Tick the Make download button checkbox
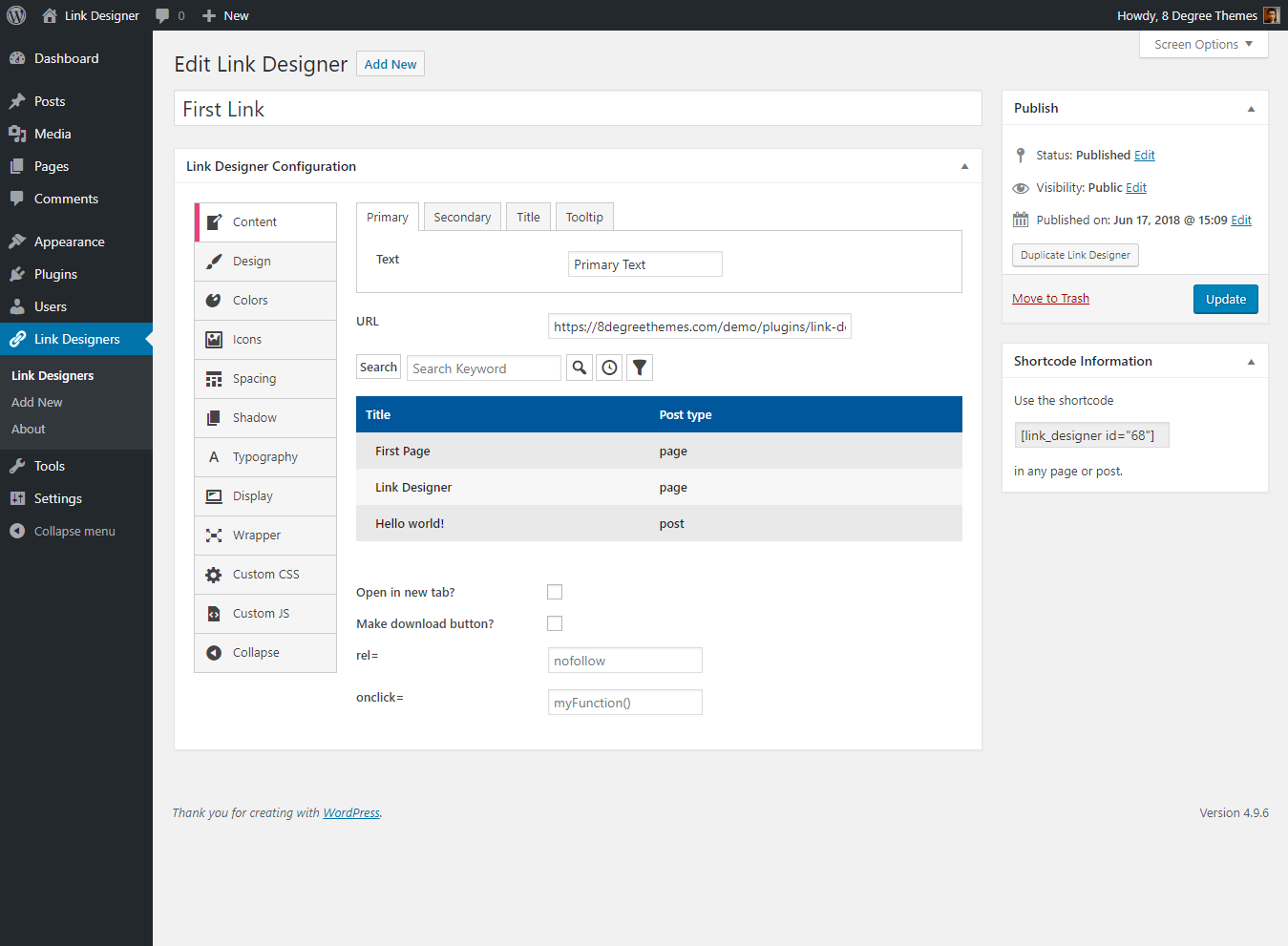Viewport: 1288px width, 946px height. tap(555, 623)
